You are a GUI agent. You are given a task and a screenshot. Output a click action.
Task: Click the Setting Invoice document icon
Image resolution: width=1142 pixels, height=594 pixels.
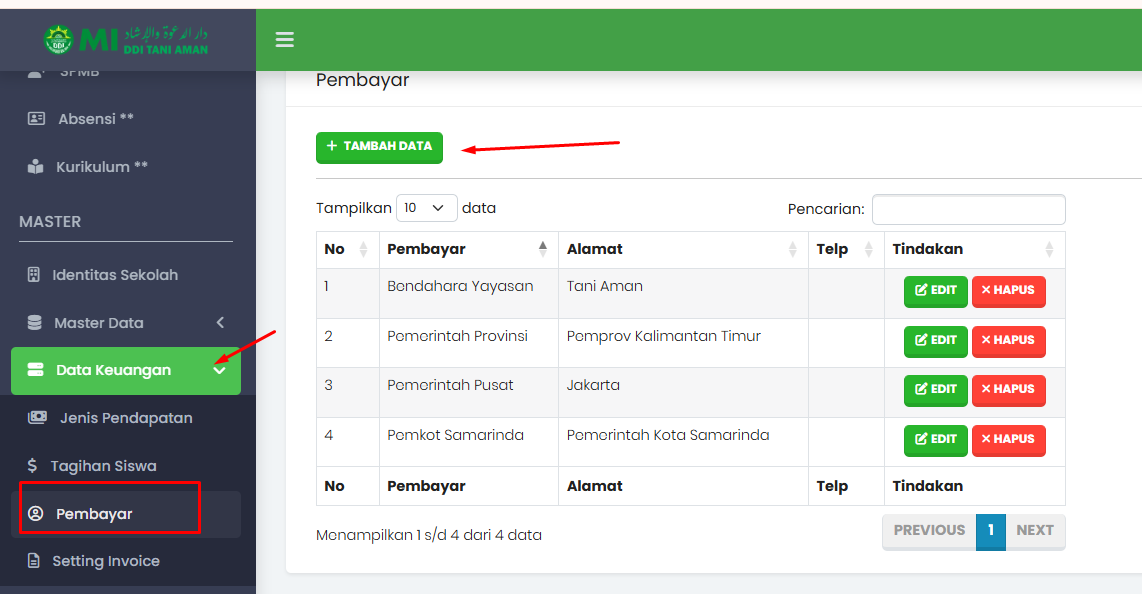[34, 561]
